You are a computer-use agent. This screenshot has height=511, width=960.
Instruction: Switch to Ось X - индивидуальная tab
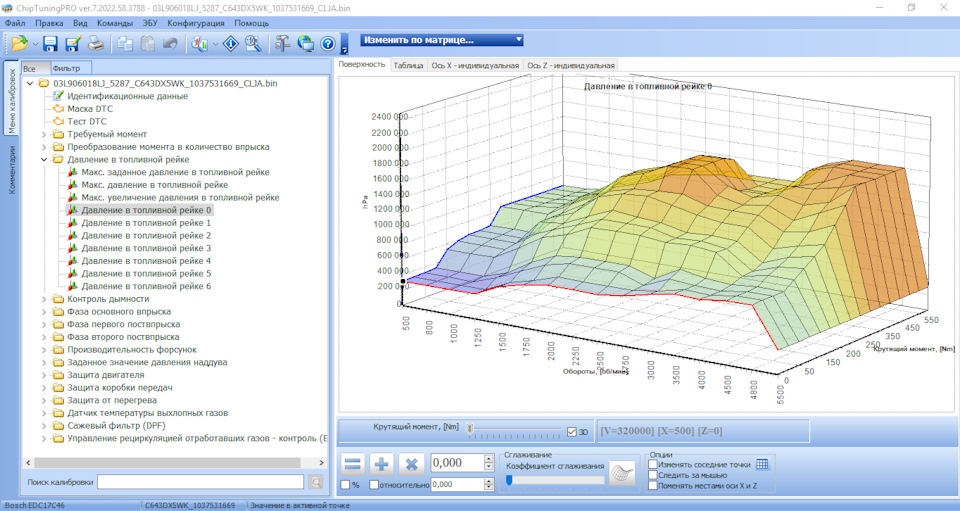click(x=475, y=65)
